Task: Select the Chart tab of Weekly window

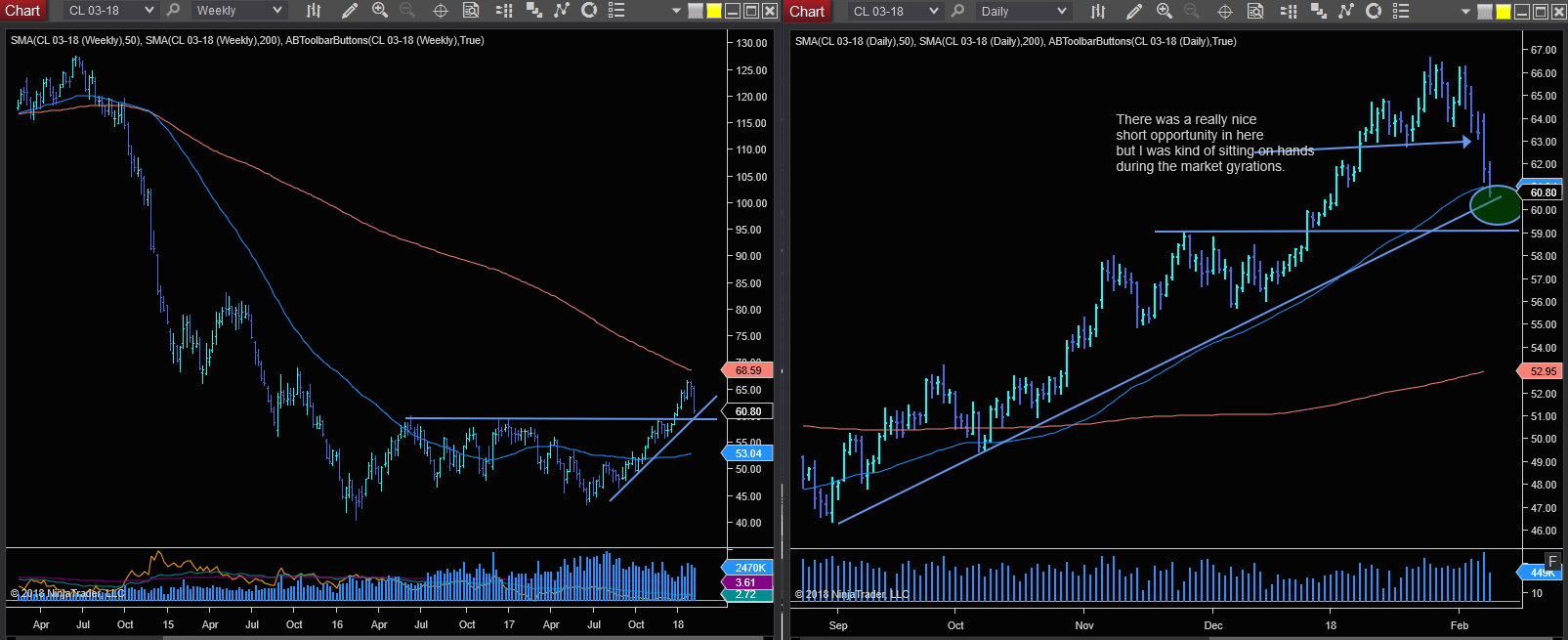Action: coord(22,11)
